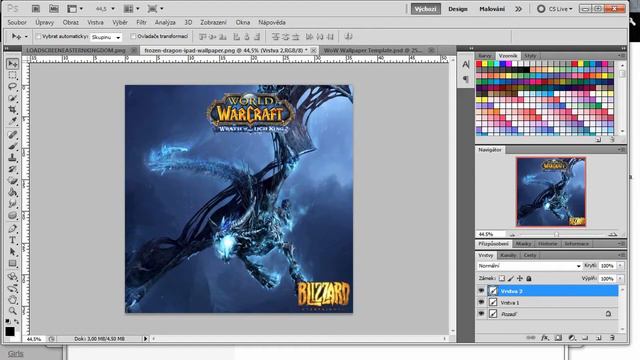Switch to Malování workspace
Viewport: 640px width, 360px height.
(492, 9)
